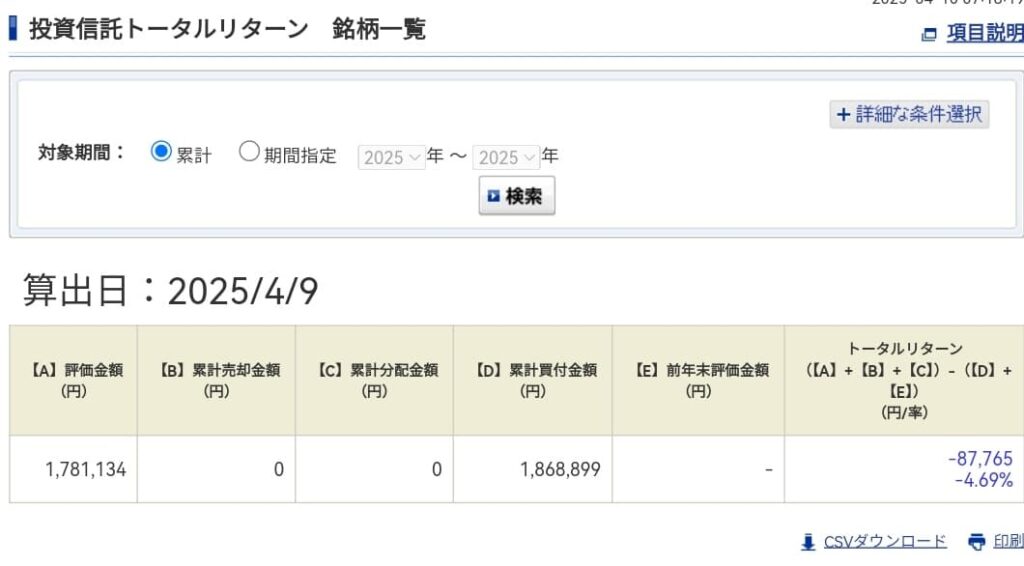Click the 【A】評価金額 column header
The image size is (1024, 566).
pyautogui.click(x=73, y=380)
